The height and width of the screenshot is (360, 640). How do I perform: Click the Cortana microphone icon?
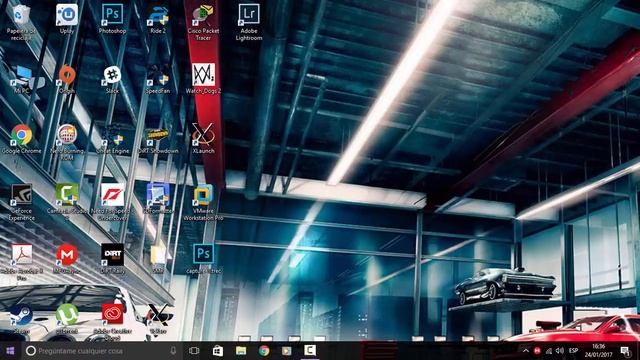173,351
